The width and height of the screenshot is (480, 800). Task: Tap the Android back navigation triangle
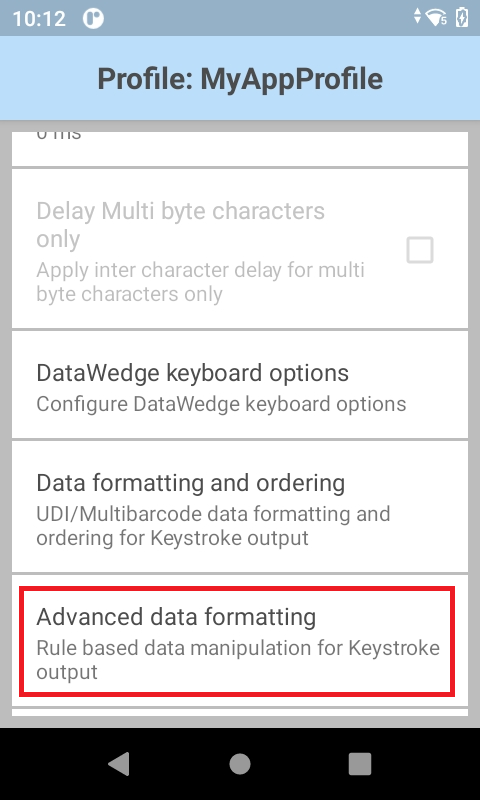pyautogui.click(x=119, y=764)
